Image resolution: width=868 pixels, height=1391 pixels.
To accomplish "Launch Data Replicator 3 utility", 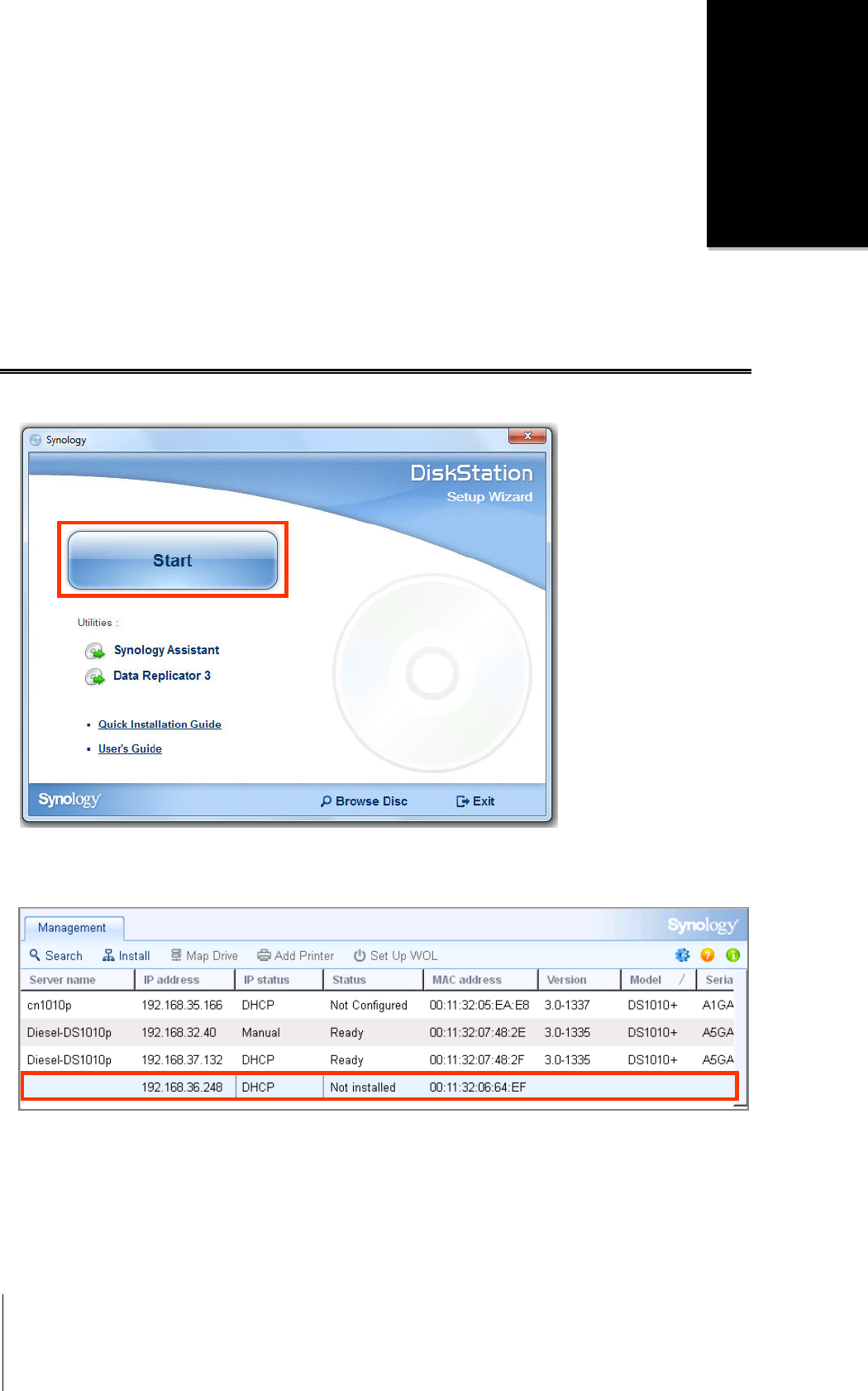I will click(149, 676).
